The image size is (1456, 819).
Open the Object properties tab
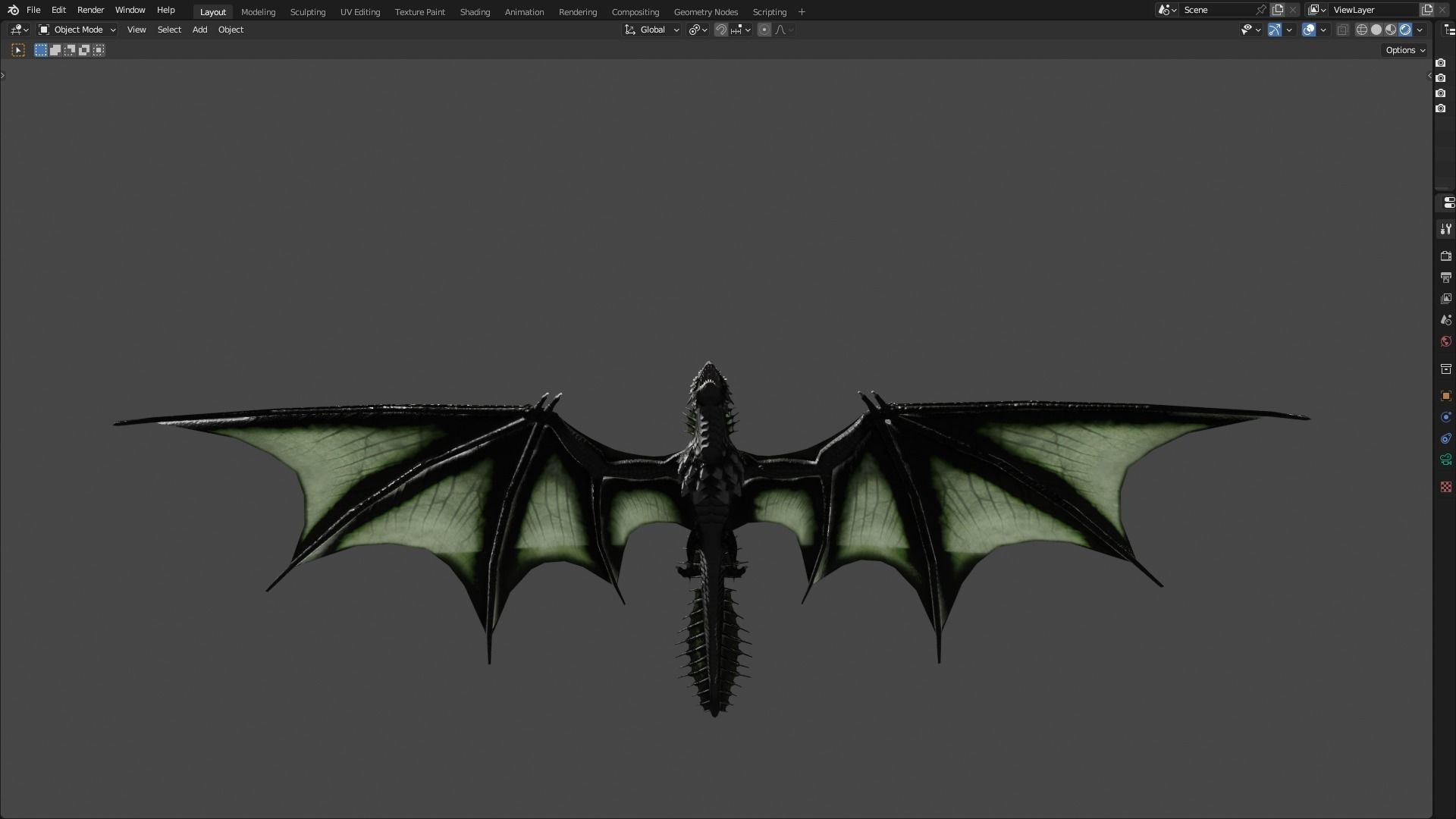1445,396
